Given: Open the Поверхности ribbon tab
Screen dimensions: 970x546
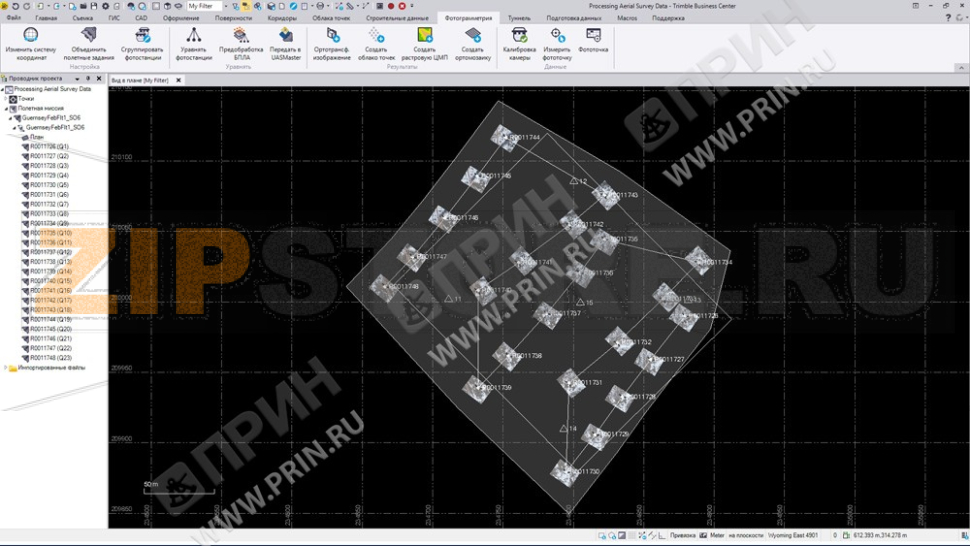Looking at the screenshot, I should (x=233, y=18).
